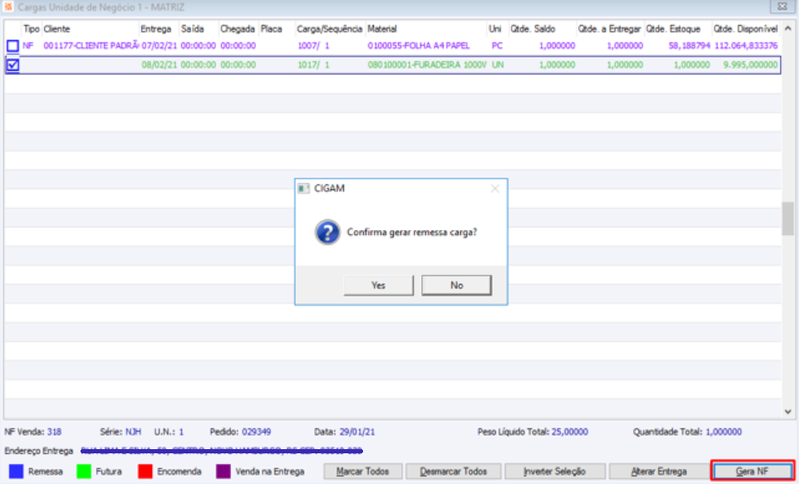Image resolution: width=800 pixels, height=484 pixels.
Task: Click the CIGAM dialog title icon
Action: (304, 189)
